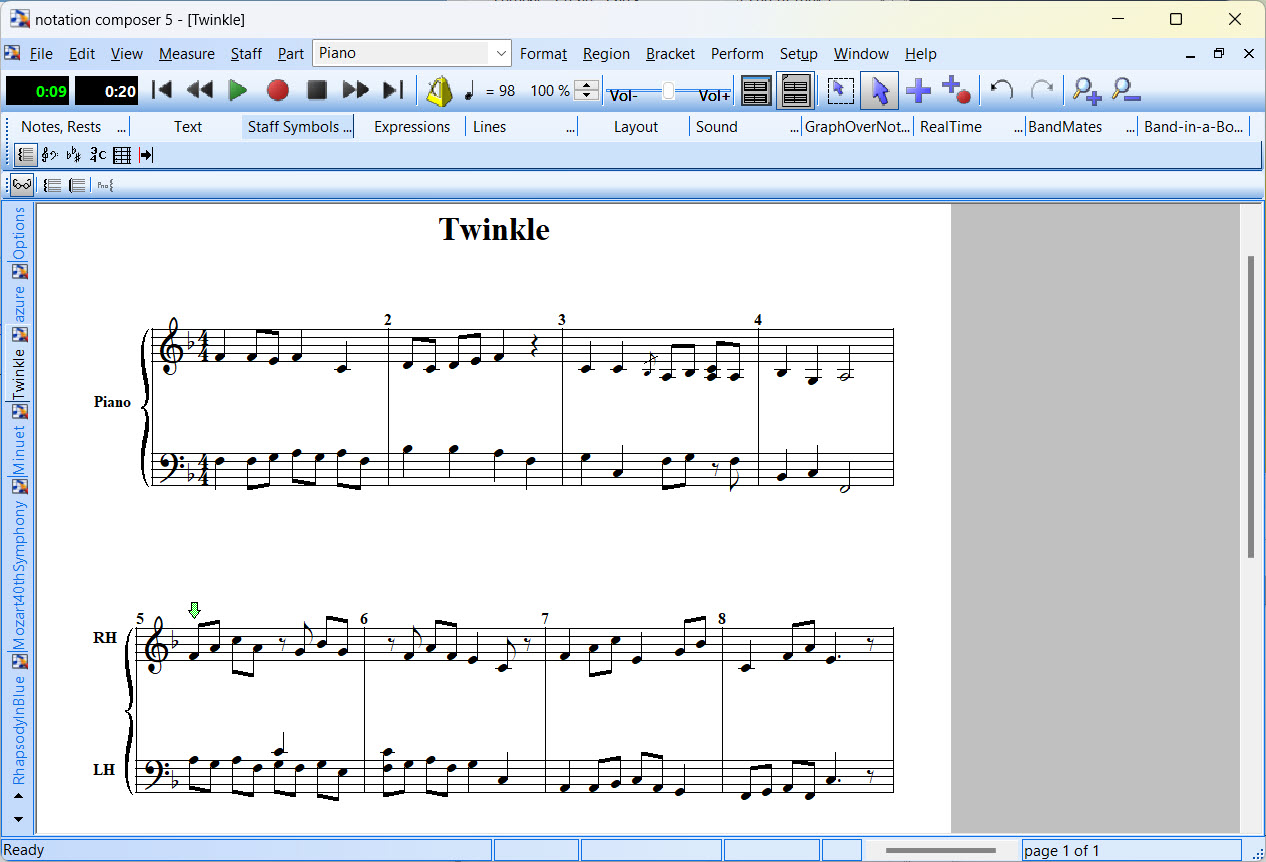
Task: Select the blue plus Add mode icon
Action: tap(918, 91)
